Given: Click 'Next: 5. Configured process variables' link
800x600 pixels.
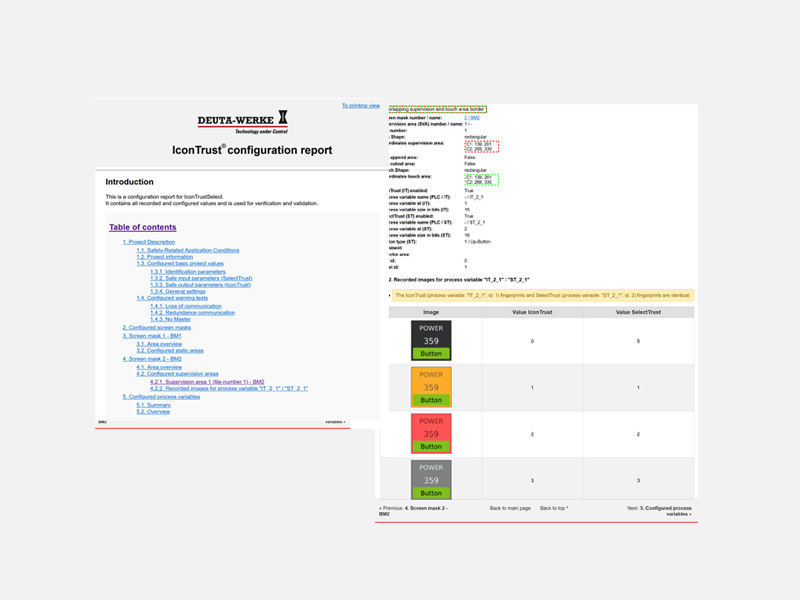Looking at the screenshot, I should pyautogui.click(x=659, y=511).
